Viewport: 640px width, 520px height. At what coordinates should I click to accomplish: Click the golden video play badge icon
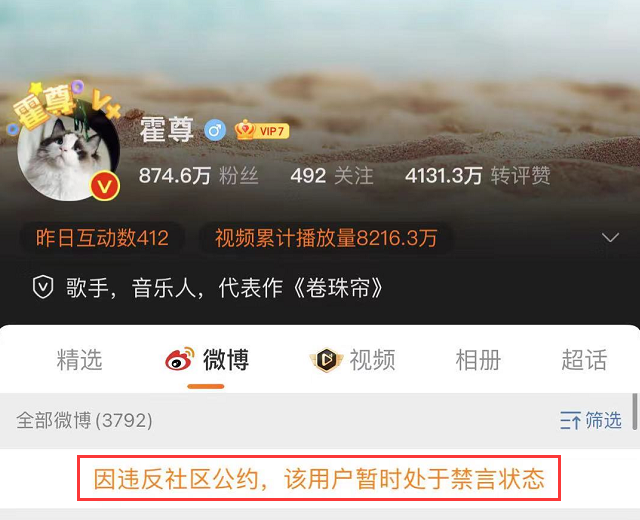pos(326,360)
